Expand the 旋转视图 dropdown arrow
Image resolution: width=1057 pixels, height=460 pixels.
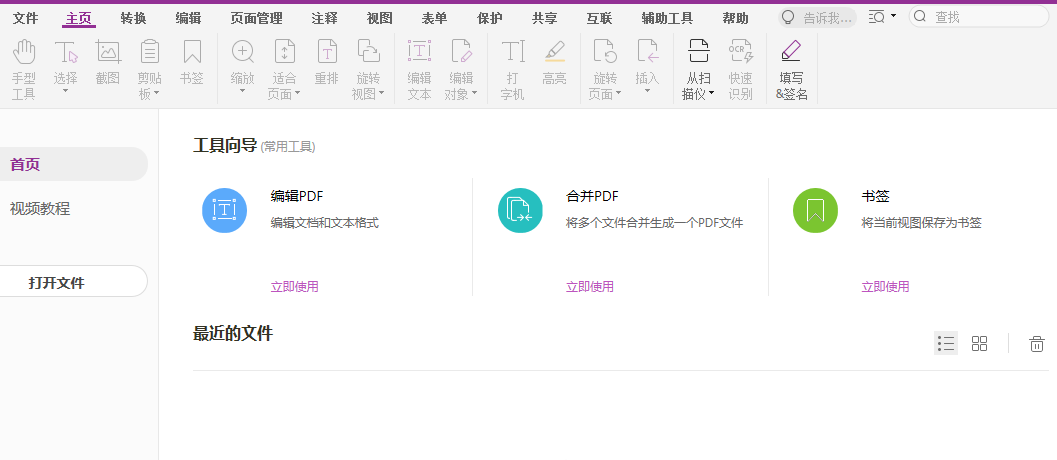pos(381,94)
